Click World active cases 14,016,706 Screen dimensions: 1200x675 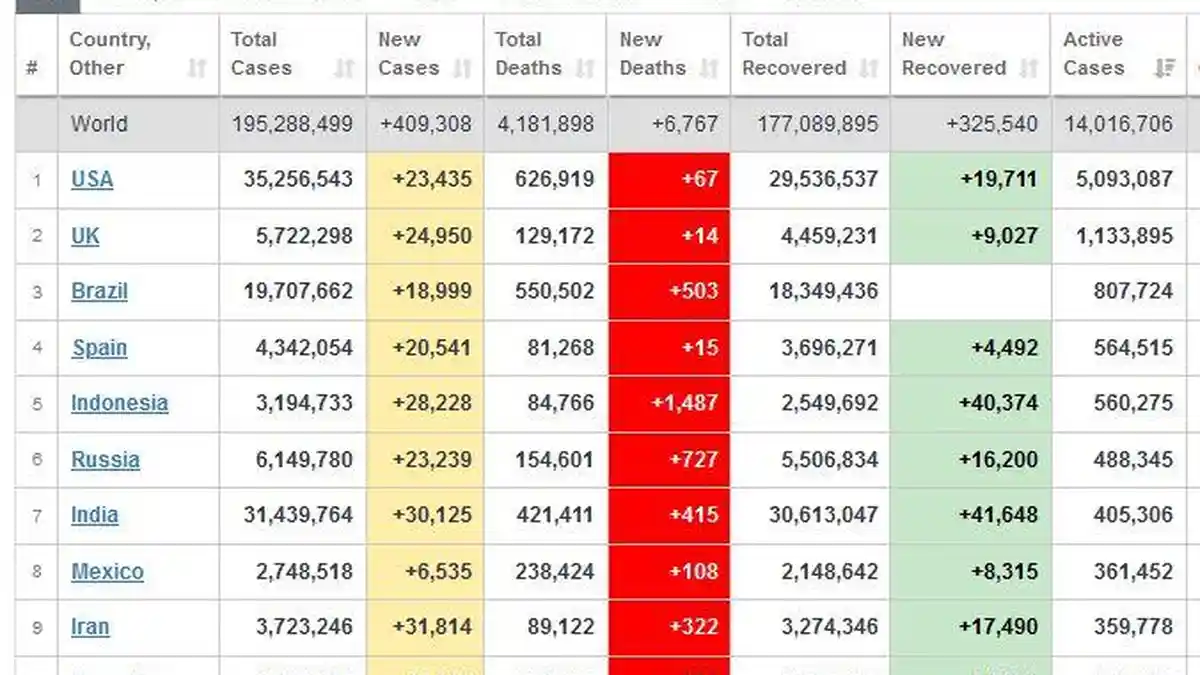[x=1118, y=124]
